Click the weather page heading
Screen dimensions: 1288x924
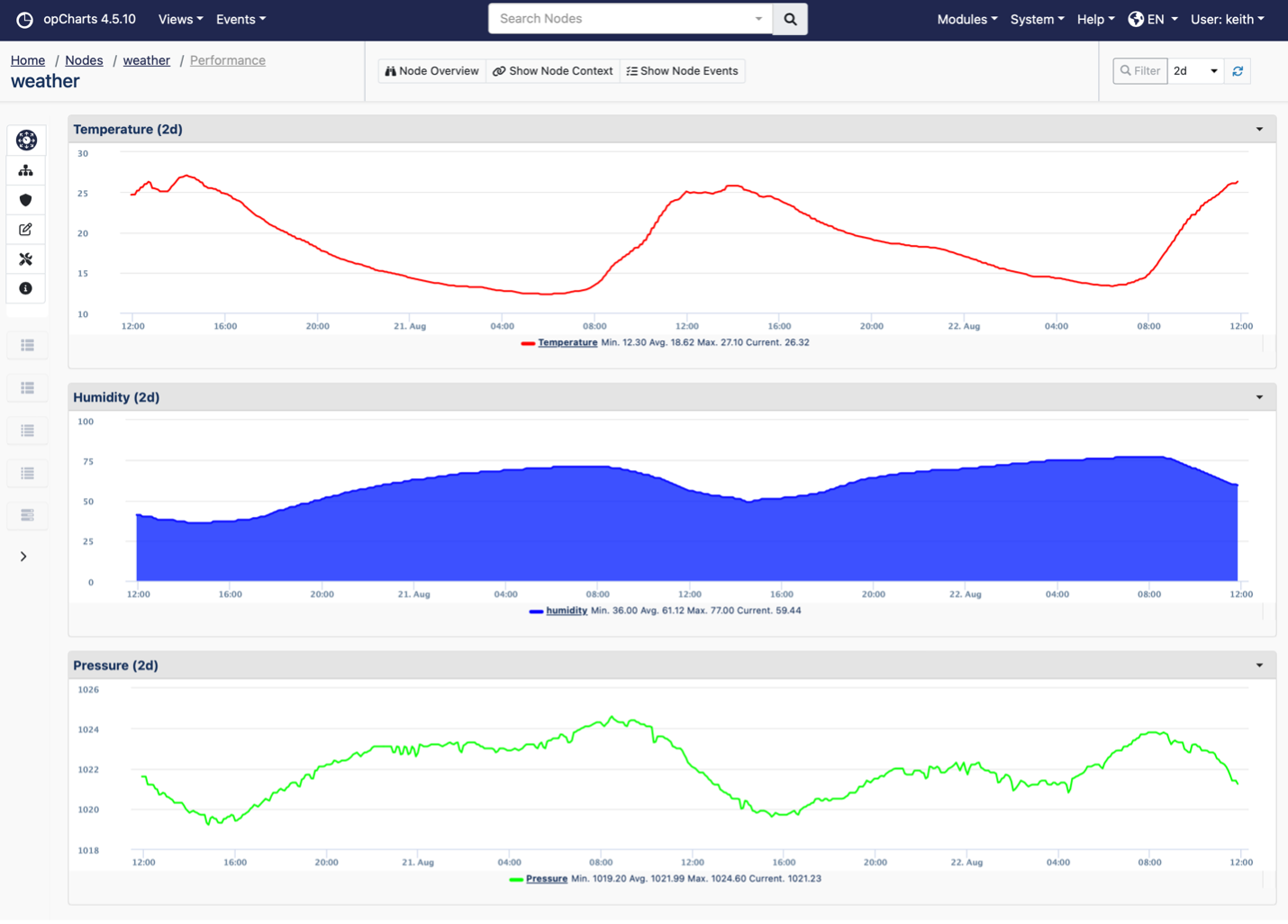click(45, 81)
